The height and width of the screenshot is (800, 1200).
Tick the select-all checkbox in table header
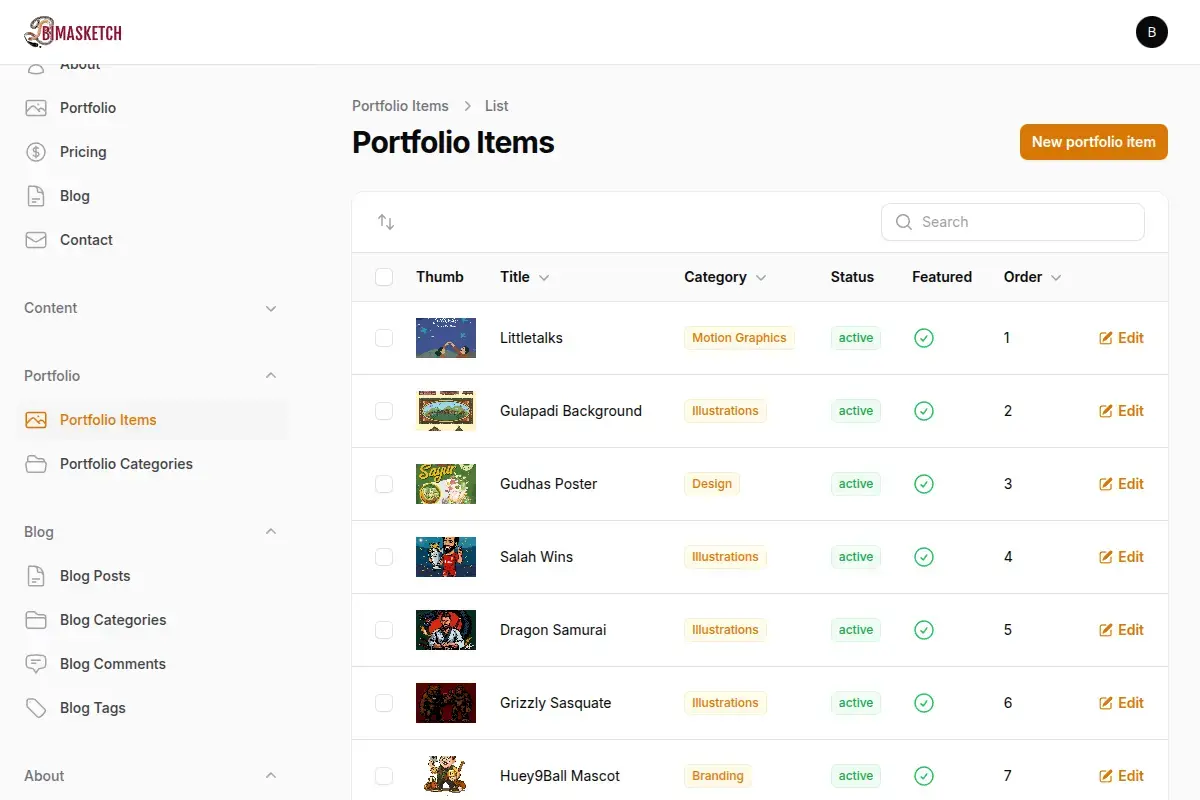coord(384,277)
